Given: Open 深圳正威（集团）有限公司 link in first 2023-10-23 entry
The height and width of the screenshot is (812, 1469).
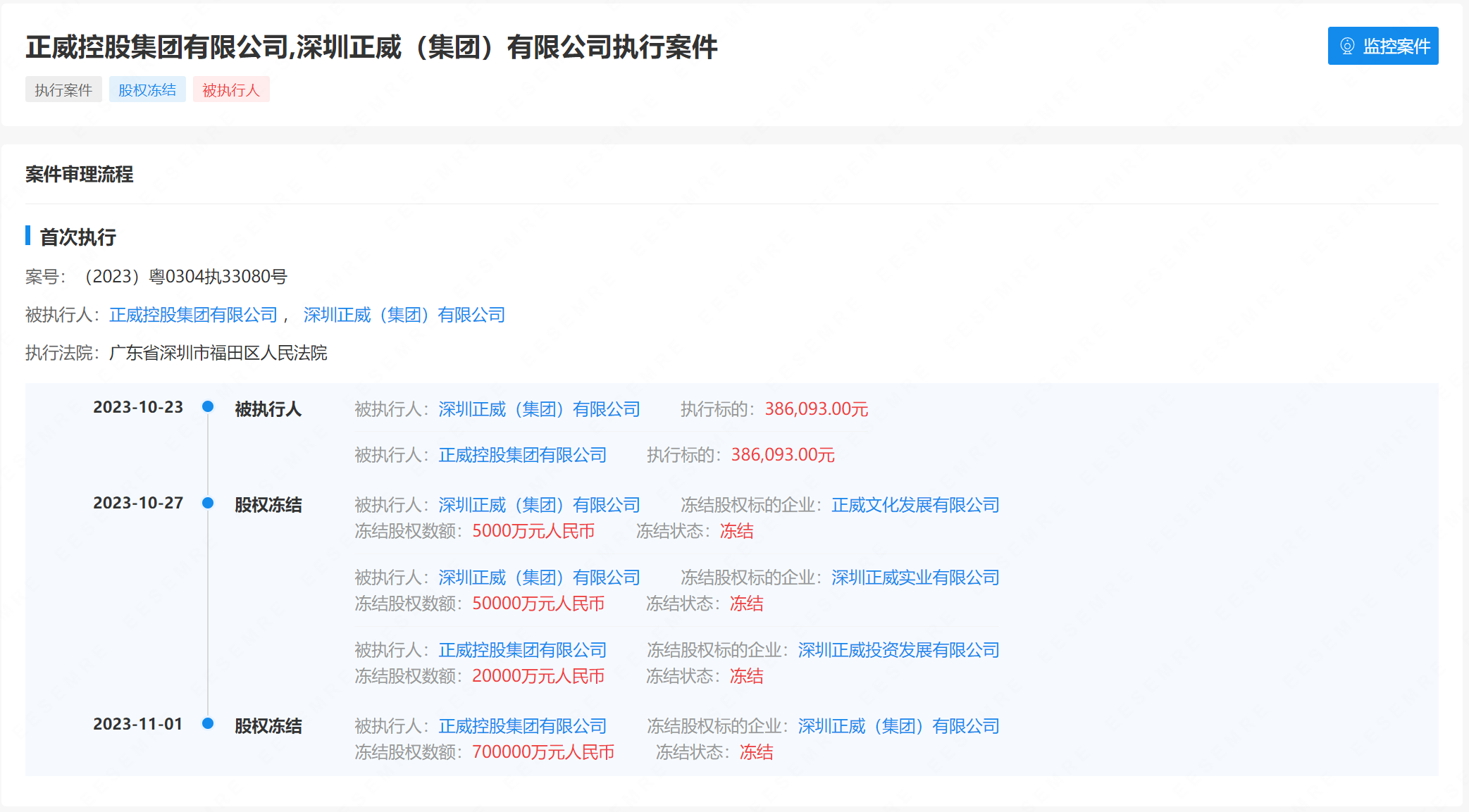Looking at the screenshot, I should pyautogui.click(x=539, y=409).
